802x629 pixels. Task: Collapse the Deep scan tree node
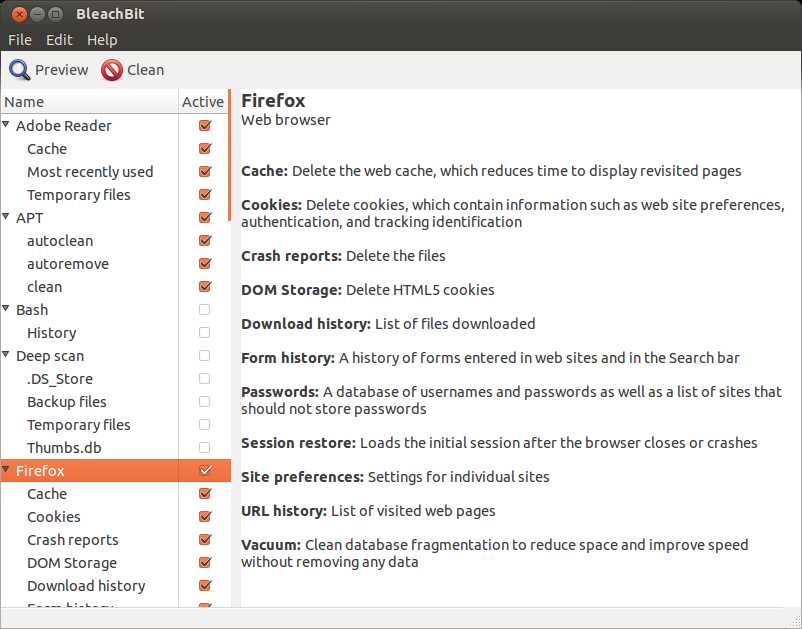6,354
